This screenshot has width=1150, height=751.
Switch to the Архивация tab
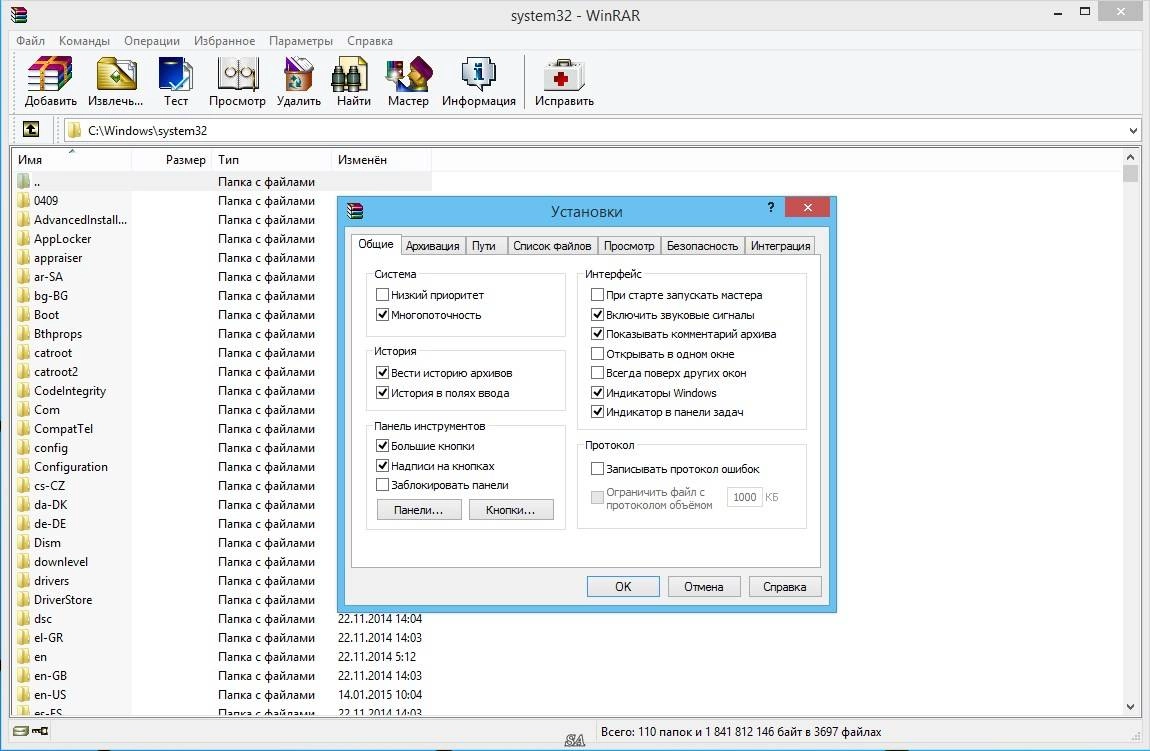(x=433, y=246)
